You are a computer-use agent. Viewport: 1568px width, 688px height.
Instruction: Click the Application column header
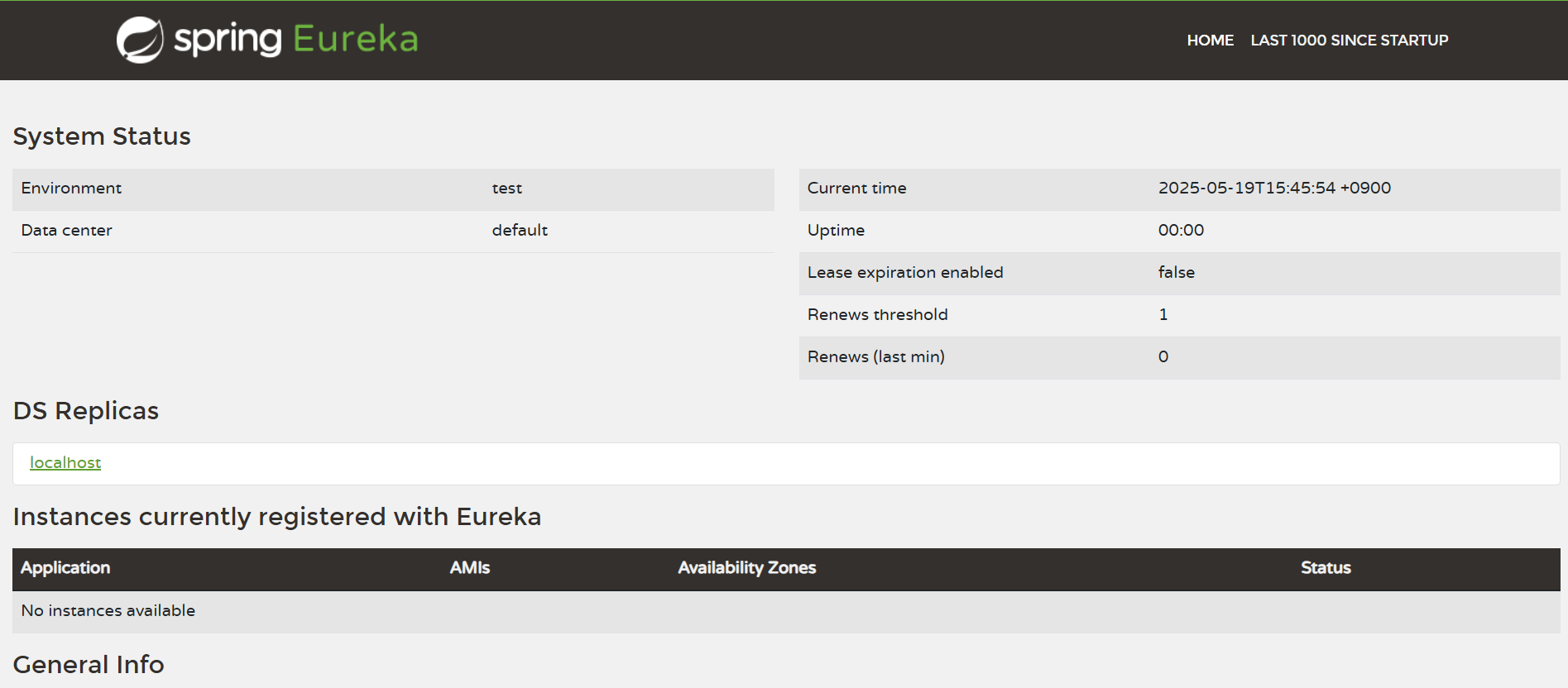click(65, 567)
